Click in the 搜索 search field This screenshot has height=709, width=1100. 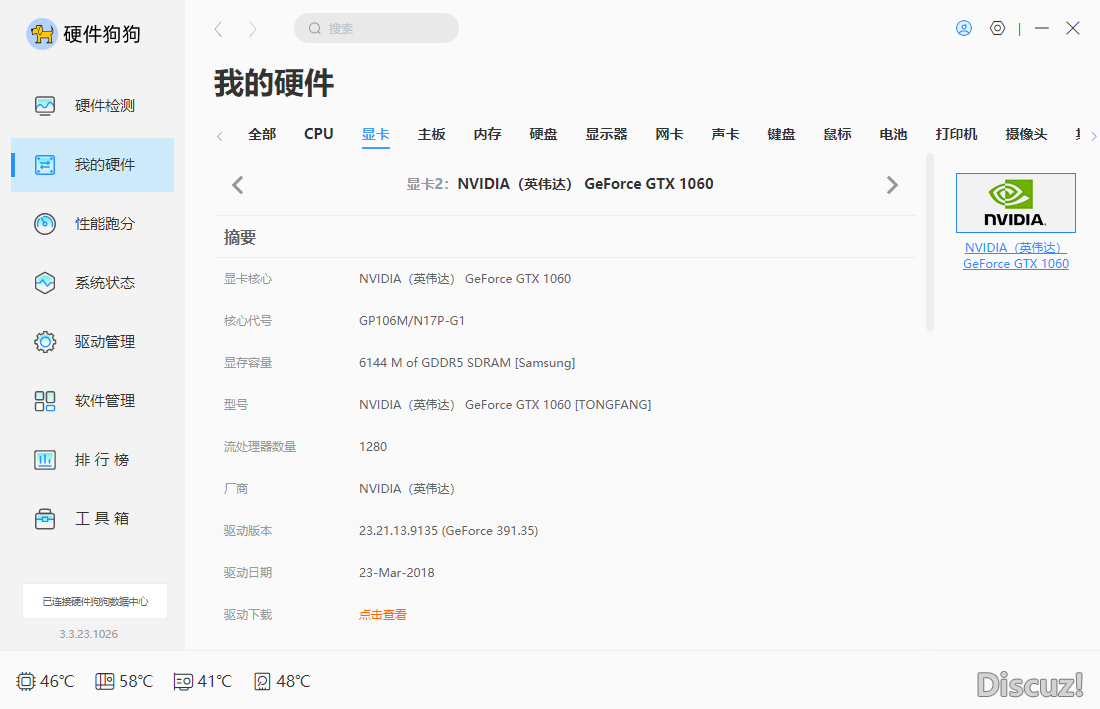pyautogui.click(x=377, y=28)
